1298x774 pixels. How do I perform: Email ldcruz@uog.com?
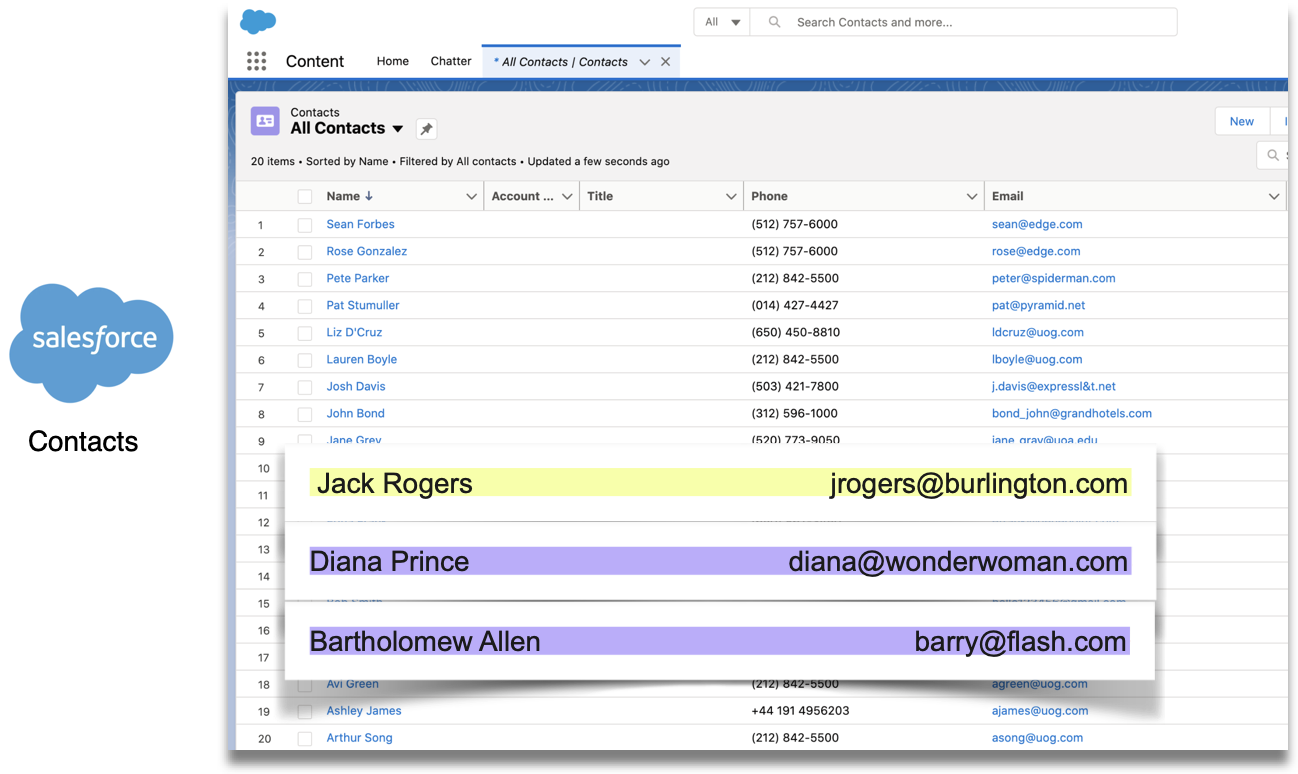click(1038, 332)
